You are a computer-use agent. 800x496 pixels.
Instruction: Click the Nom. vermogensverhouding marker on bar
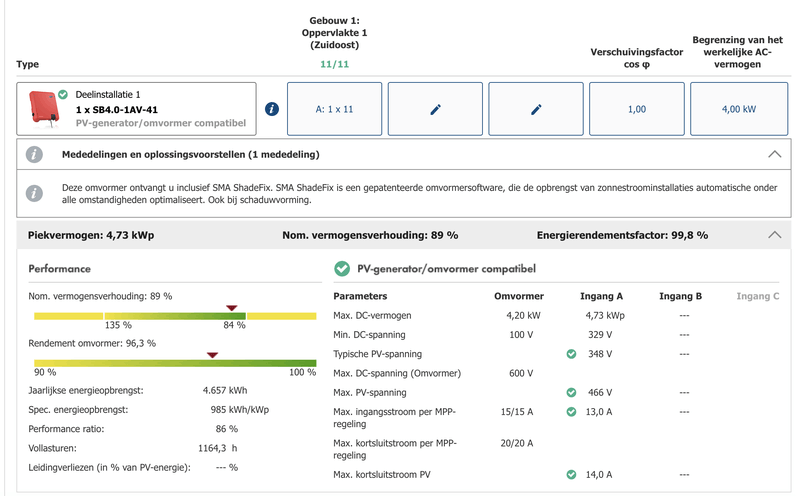(232, 308)
